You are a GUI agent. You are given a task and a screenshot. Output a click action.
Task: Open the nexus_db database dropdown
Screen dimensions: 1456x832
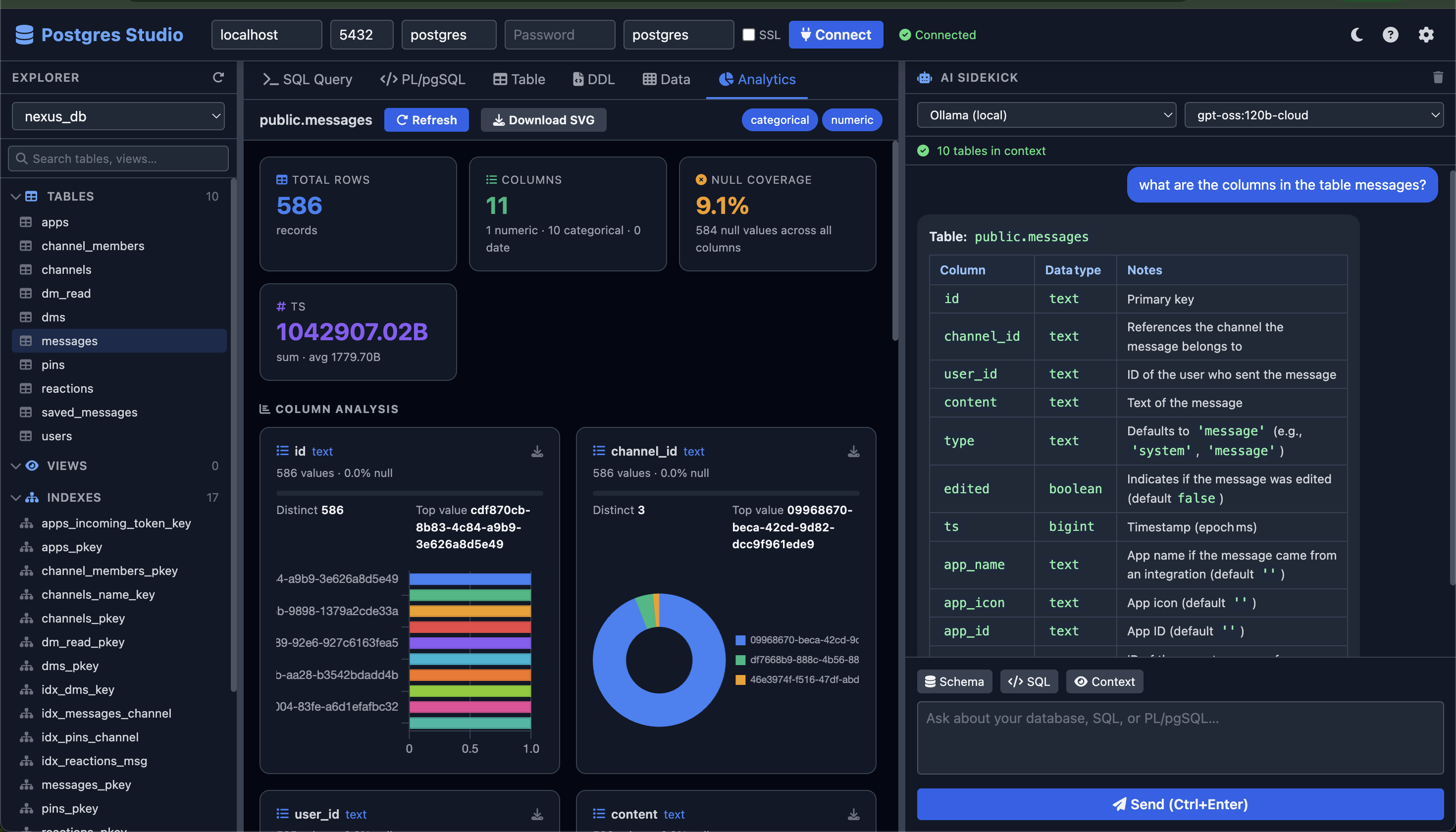[x=118, y=116]
